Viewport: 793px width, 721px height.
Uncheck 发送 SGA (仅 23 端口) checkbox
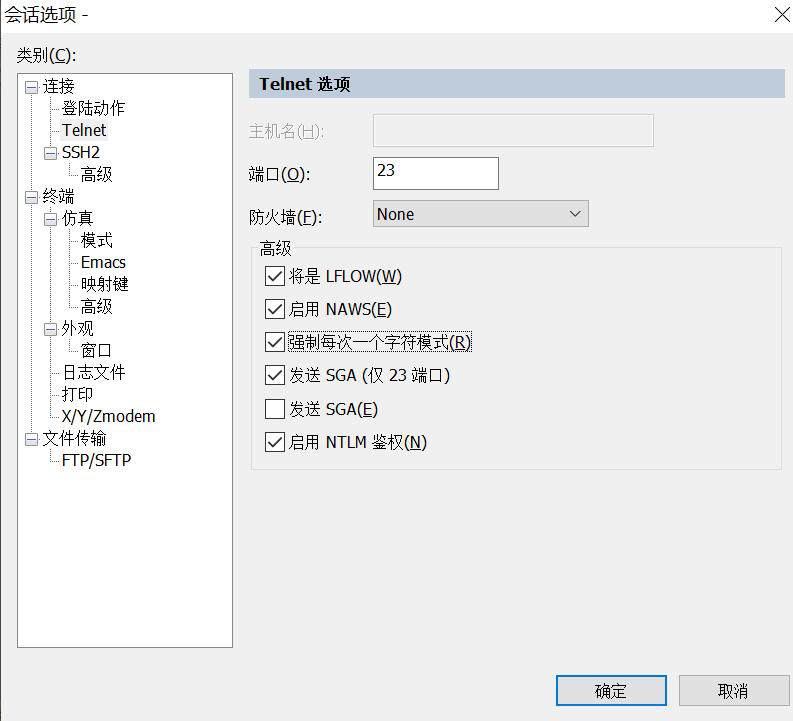[x=275, y=376]
